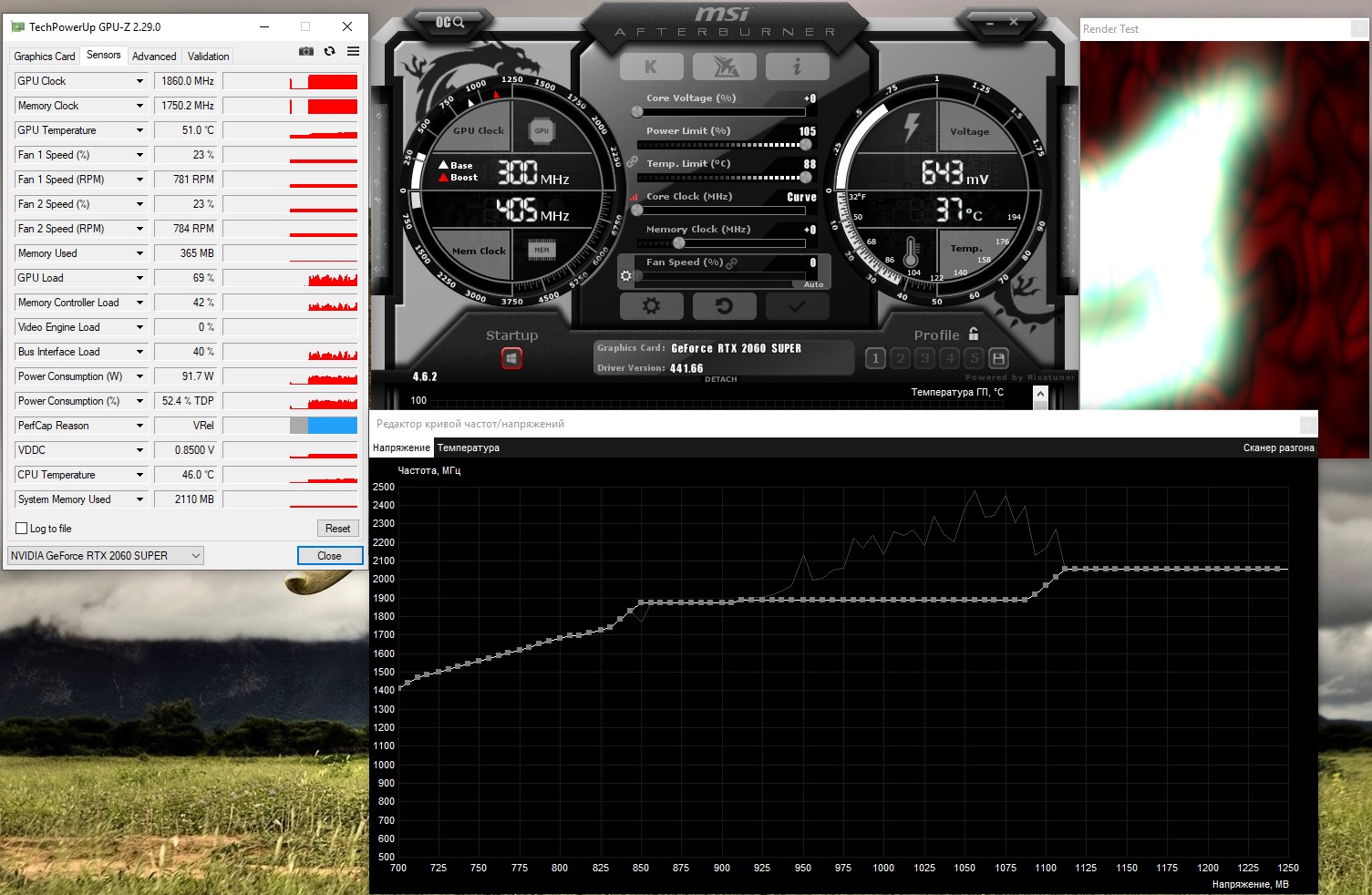This screenshot has width=1372, height=895.
Task: Take a GPU-Z screenshot with camera icon
Action: [306, 52]
